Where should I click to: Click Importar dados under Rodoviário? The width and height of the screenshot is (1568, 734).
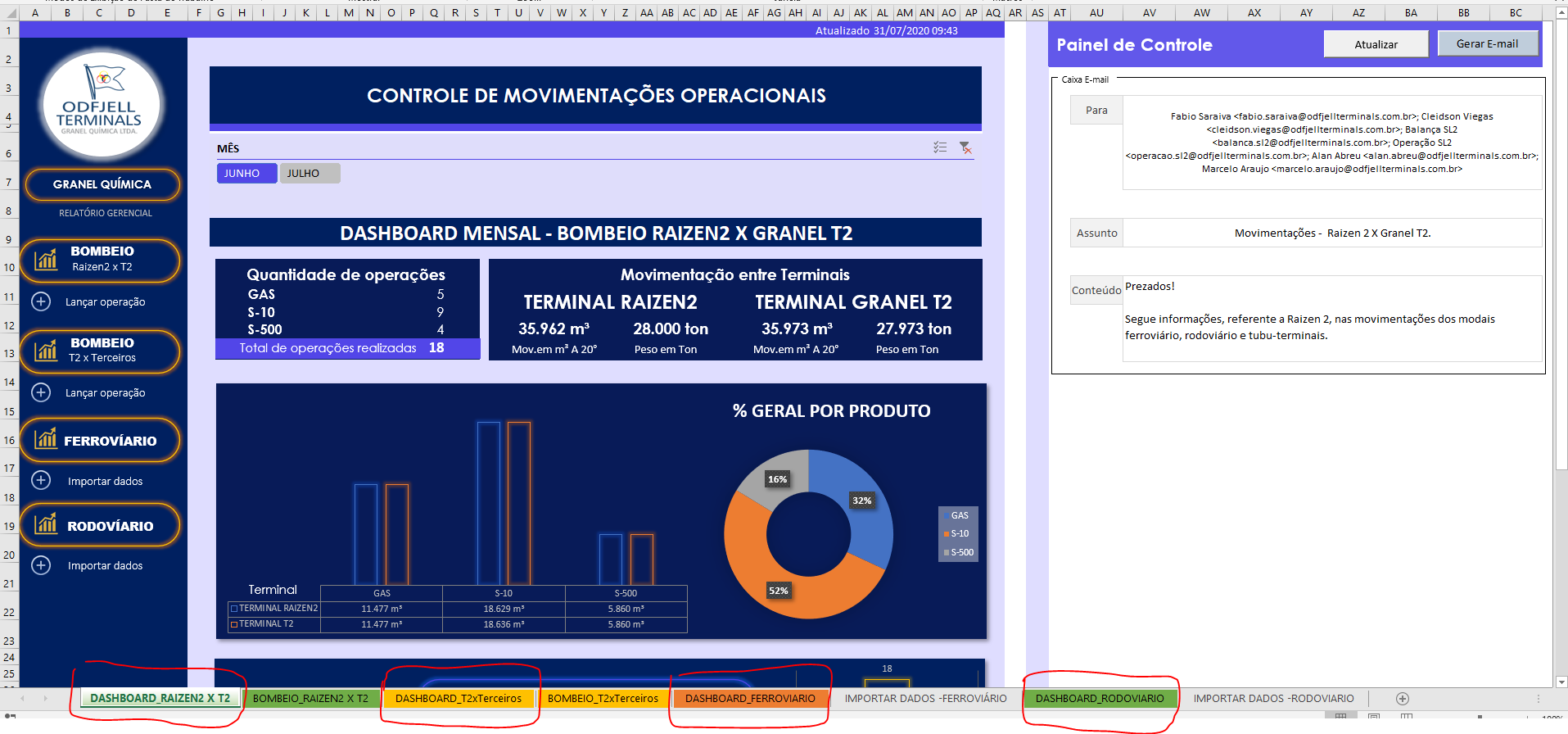click(106, 565)
